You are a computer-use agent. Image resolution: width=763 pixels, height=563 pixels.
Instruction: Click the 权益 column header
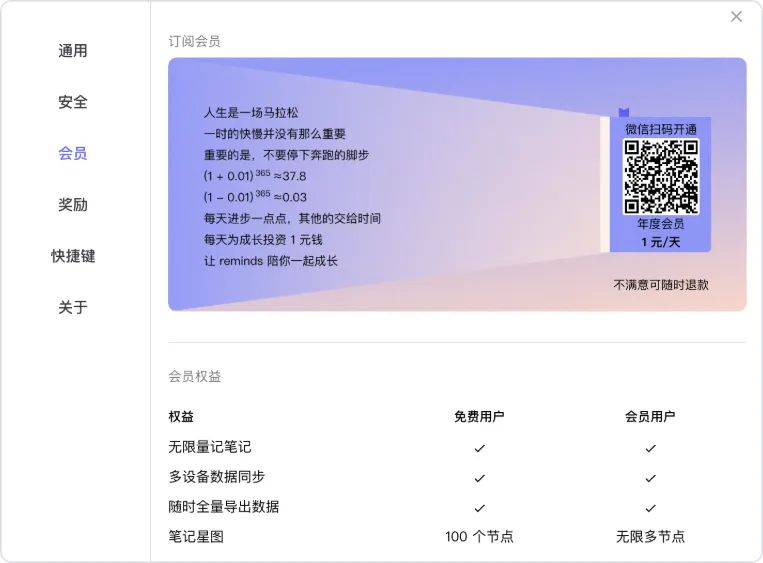(181, 417)
